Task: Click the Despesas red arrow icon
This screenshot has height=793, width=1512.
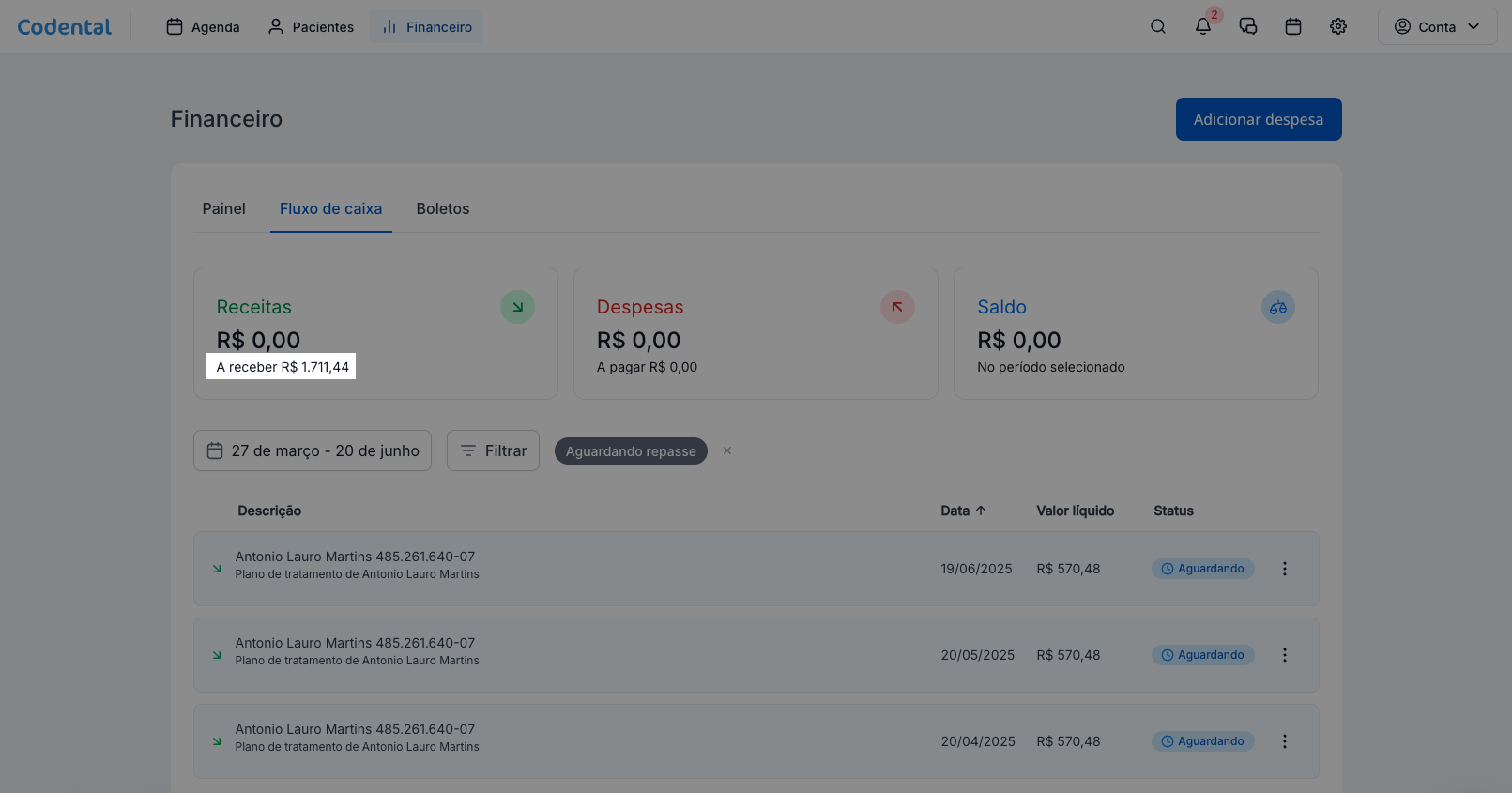Action: point(897,307)
